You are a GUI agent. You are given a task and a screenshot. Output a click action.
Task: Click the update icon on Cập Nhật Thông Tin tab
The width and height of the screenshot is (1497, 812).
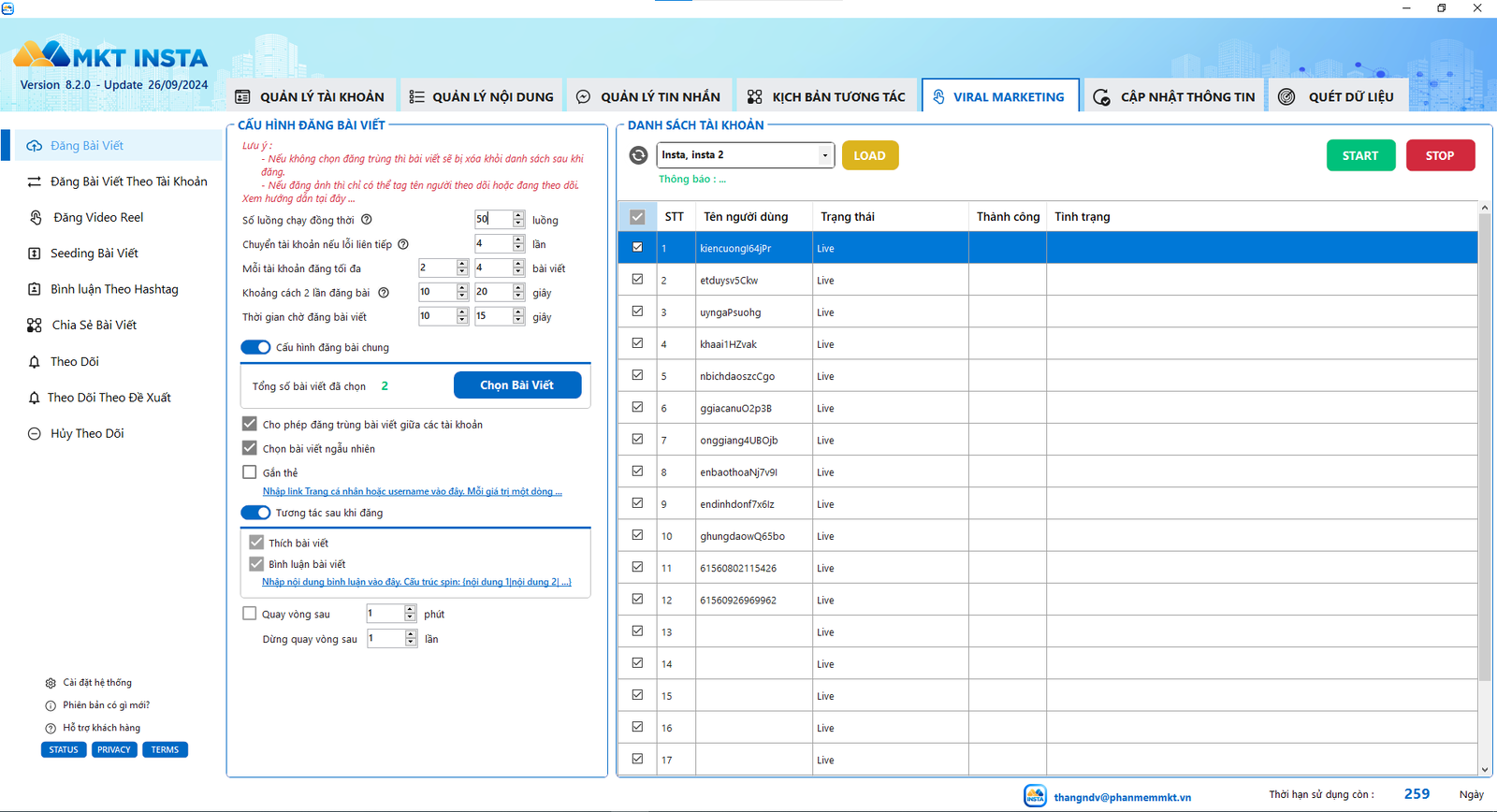(x=1102, y=97)
